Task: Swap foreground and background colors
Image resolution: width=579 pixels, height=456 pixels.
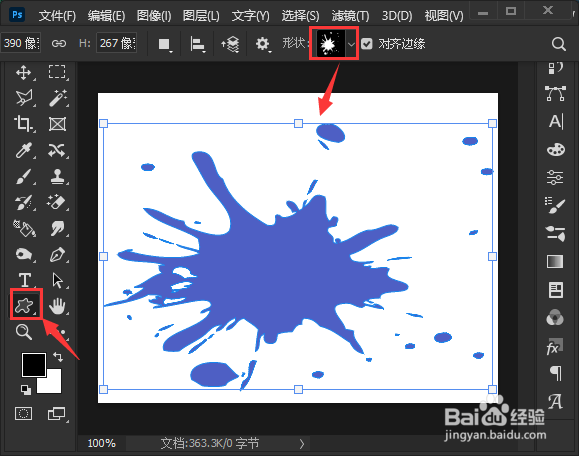Action: point(58,356)
